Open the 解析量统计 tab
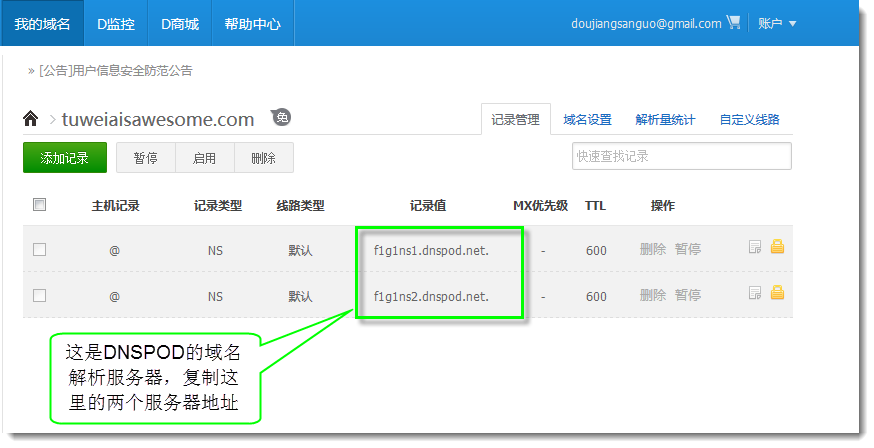Image resolution: width=874 pixels, height=448 pixels. (665, 119)
